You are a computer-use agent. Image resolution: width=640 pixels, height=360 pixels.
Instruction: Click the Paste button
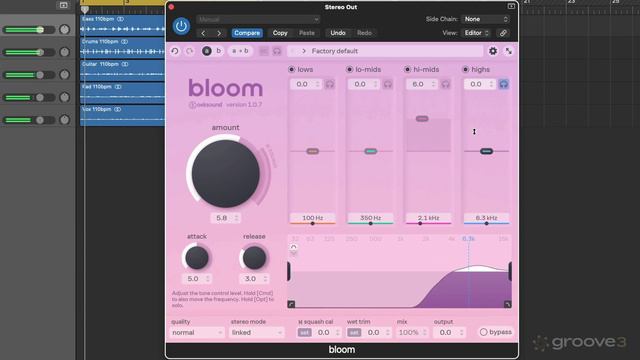click(307, 33)
